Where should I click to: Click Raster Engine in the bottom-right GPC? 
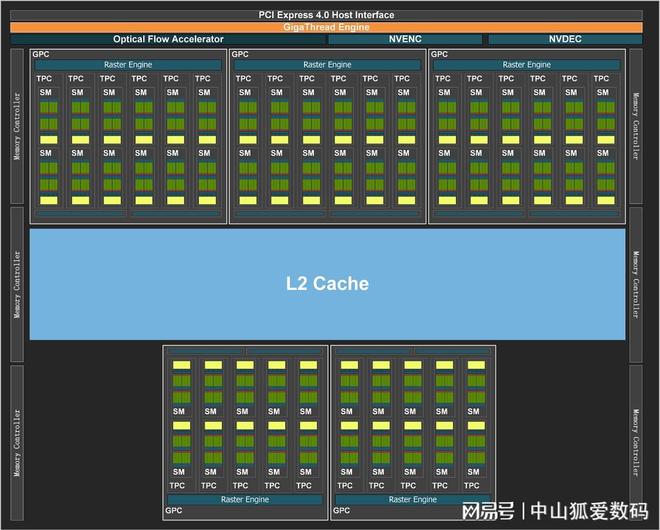[412, 499]
